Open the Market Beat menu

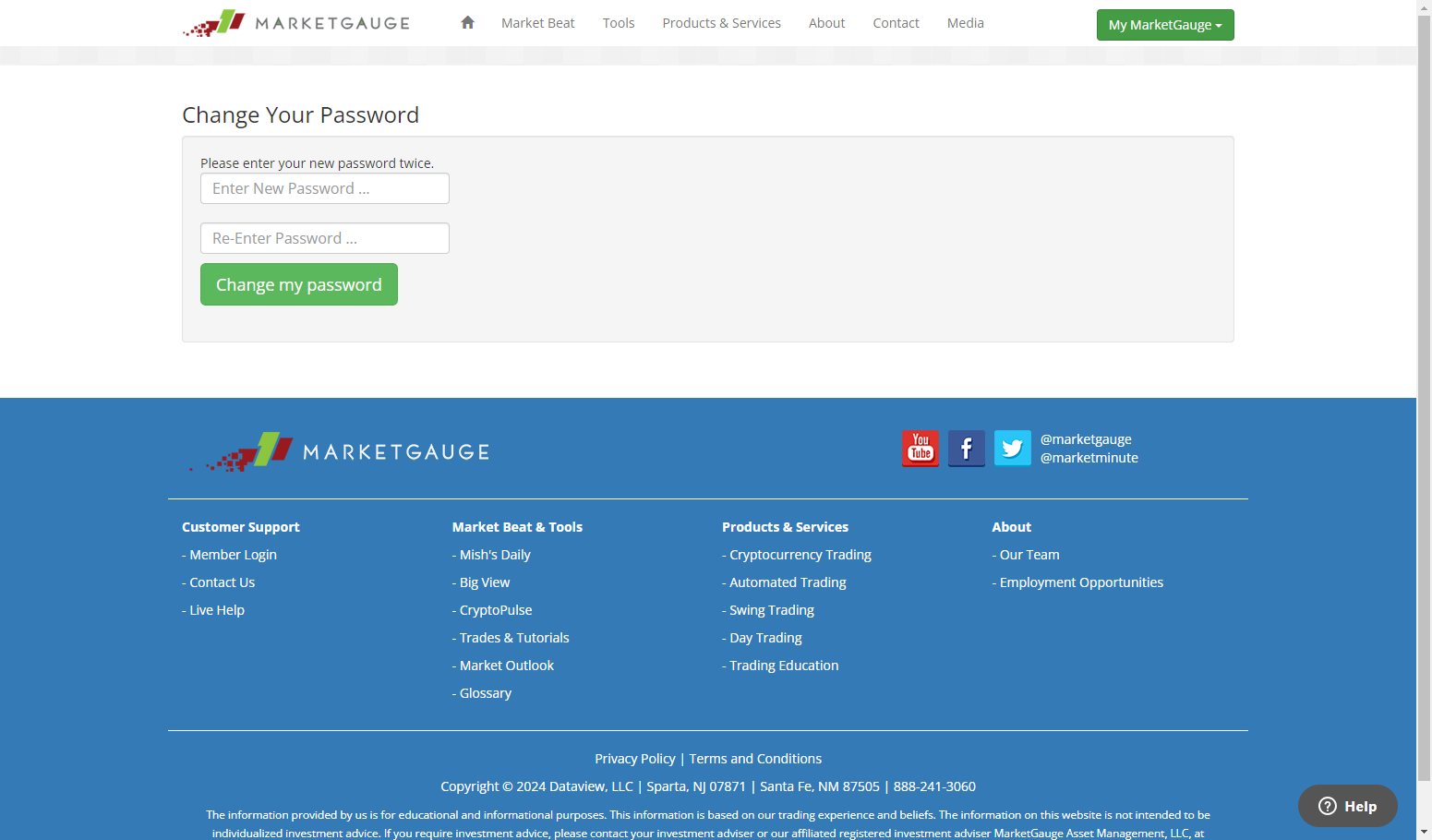[537, 23]
